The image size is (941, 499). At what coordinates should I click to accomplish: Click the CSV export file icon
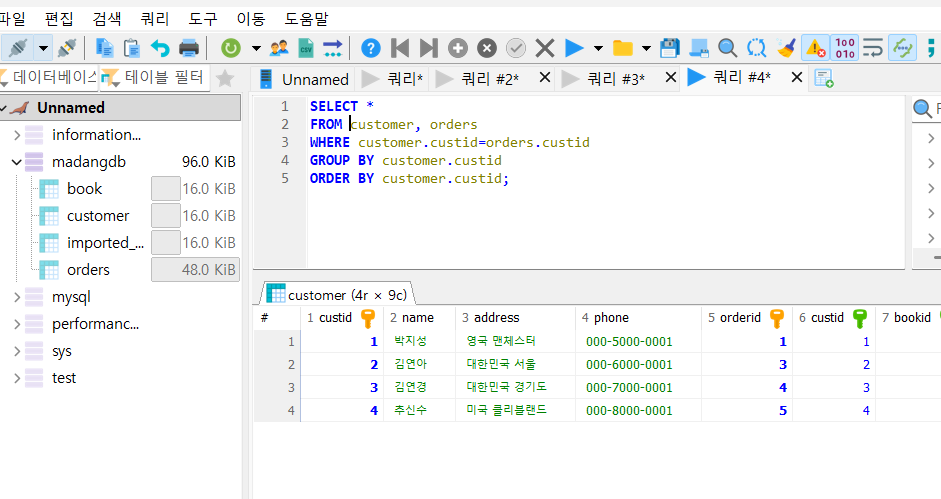(x=306, y=48)
